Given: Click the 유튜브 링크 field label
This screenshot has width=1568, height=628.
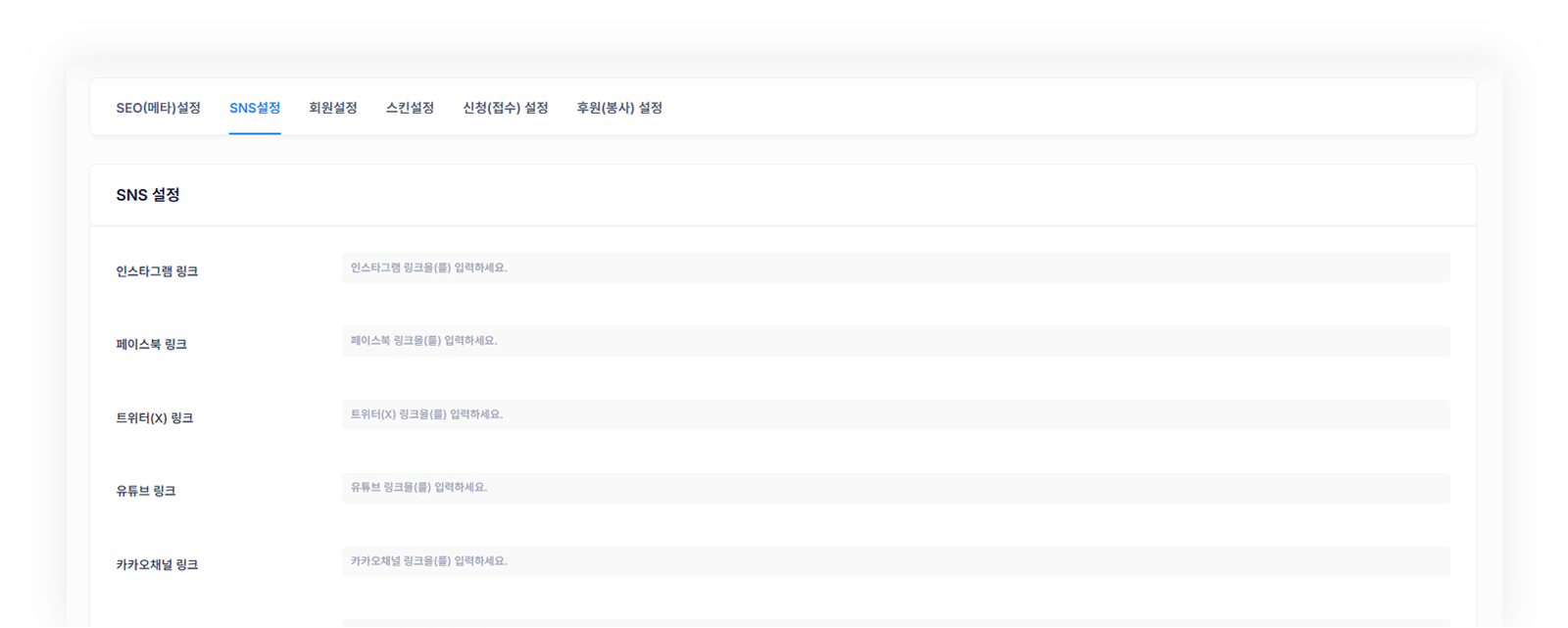Looking at the screenshot, I should pyautogui.click(x=146, y=491).
